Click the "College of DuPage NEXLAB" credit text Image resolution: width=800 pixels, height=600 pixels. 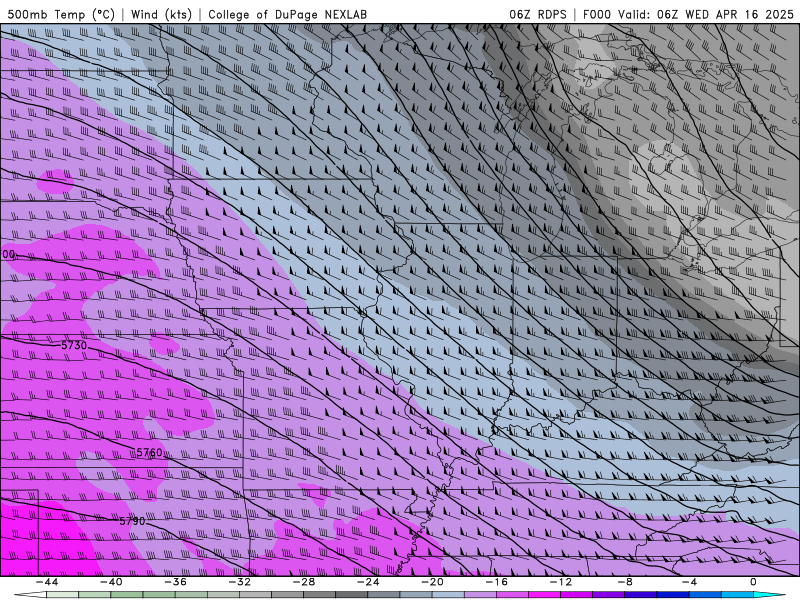(x=287, y=14)
